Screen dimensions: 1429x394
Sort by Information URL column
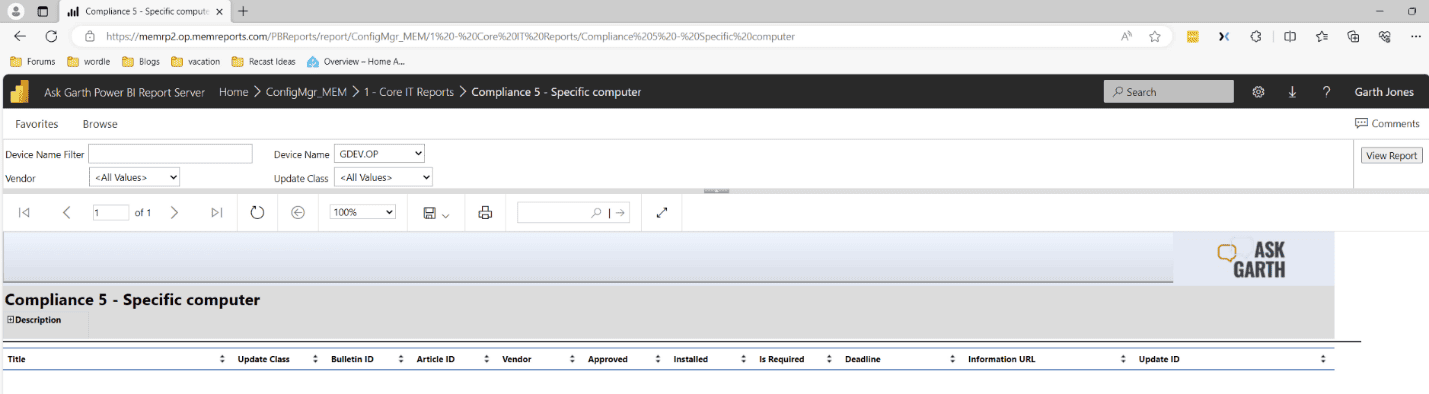click(x=1124, y=359)
